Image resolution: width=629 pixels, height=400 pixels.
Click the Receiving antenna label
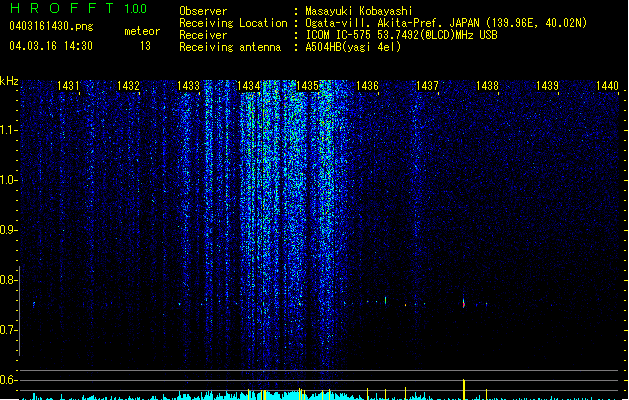pyautogui.click(x=230, y=47)
